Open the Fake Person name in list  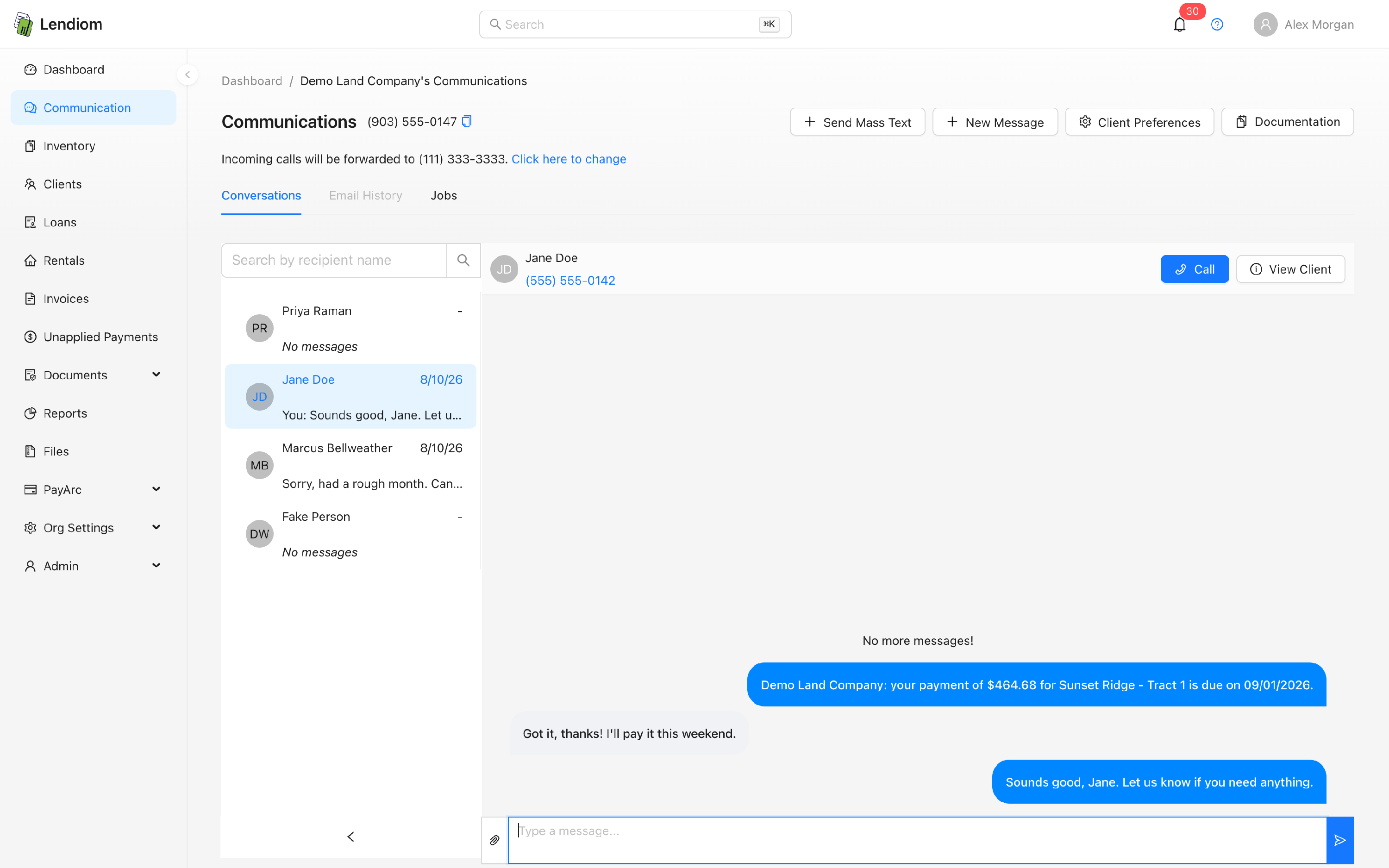316,517
